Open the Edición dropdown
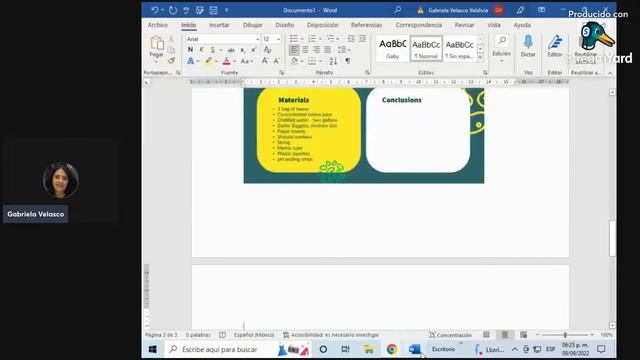The image size is (640, 360). point(502,49)
